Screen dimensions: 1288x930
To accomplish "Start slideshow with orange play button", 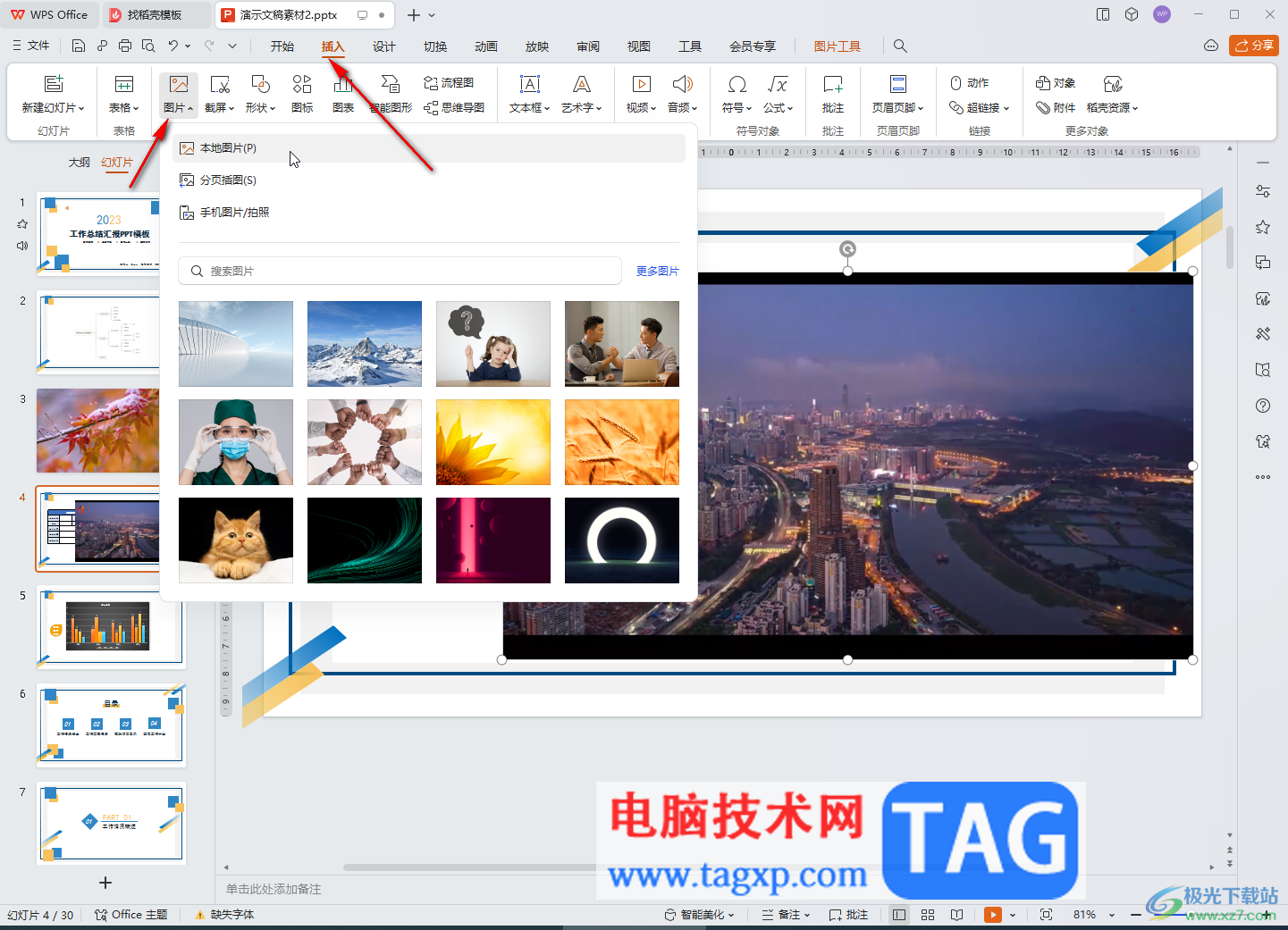I will point(993,915).
